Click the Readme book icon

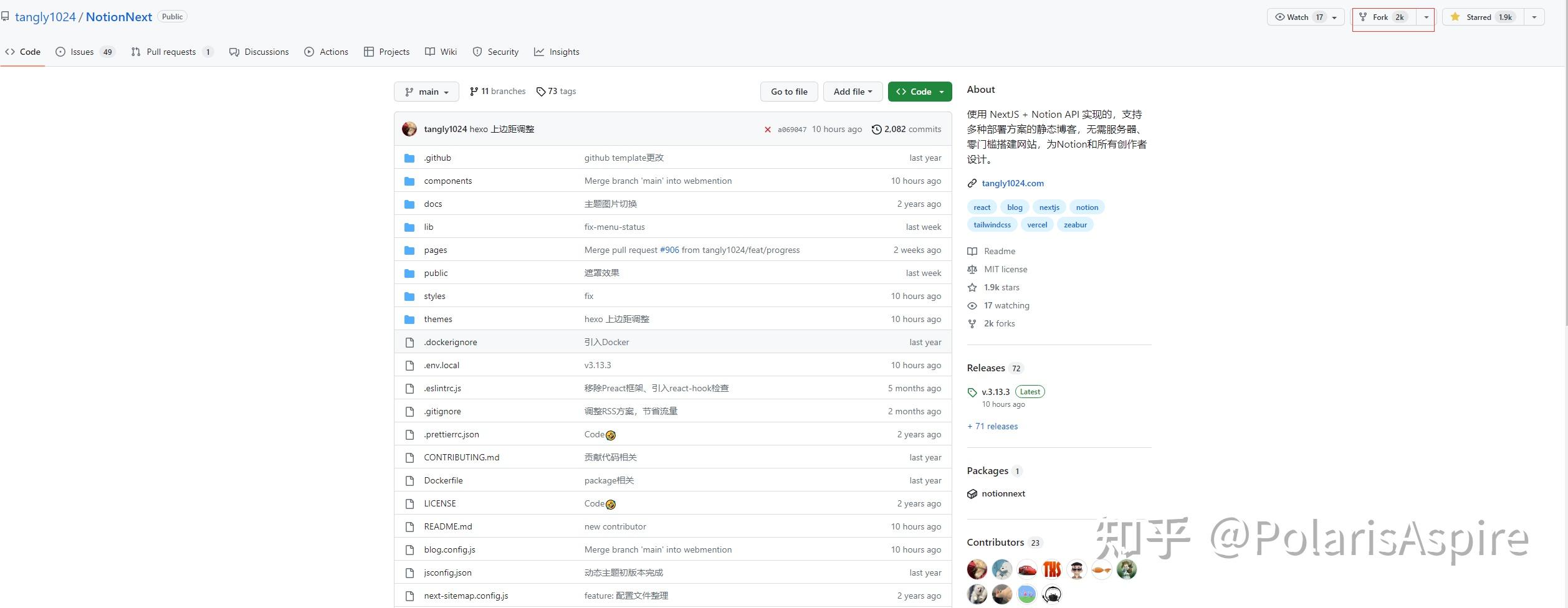(972, 251)
